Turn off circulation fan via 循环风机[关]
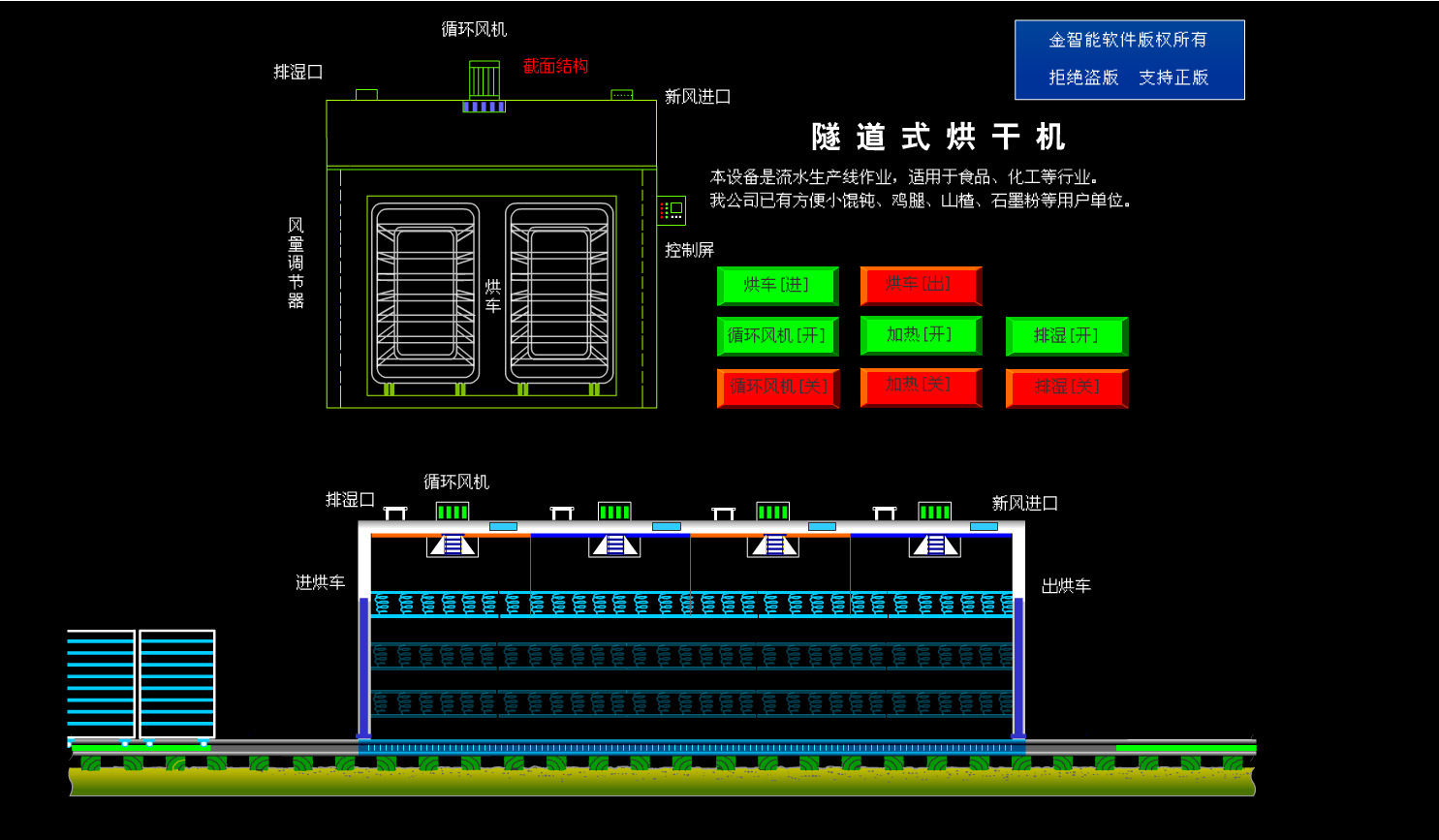The height and width of the screenshot is (840, 1439). pyautogui.click(x=777, y=388)
